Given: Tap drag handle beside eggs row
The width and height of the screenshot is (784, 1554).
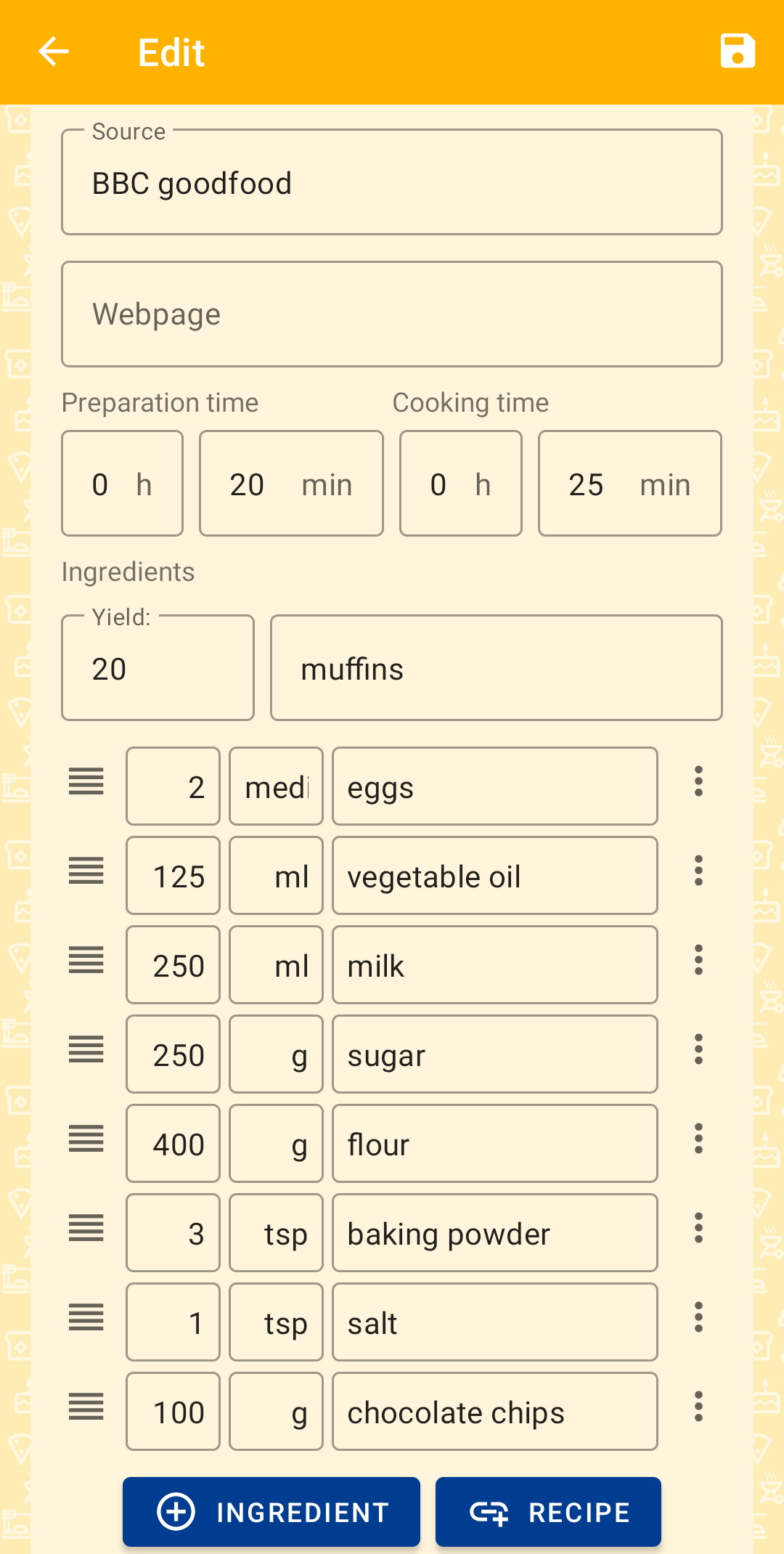Looking at the screenshot, I should [x=86, y=782].
